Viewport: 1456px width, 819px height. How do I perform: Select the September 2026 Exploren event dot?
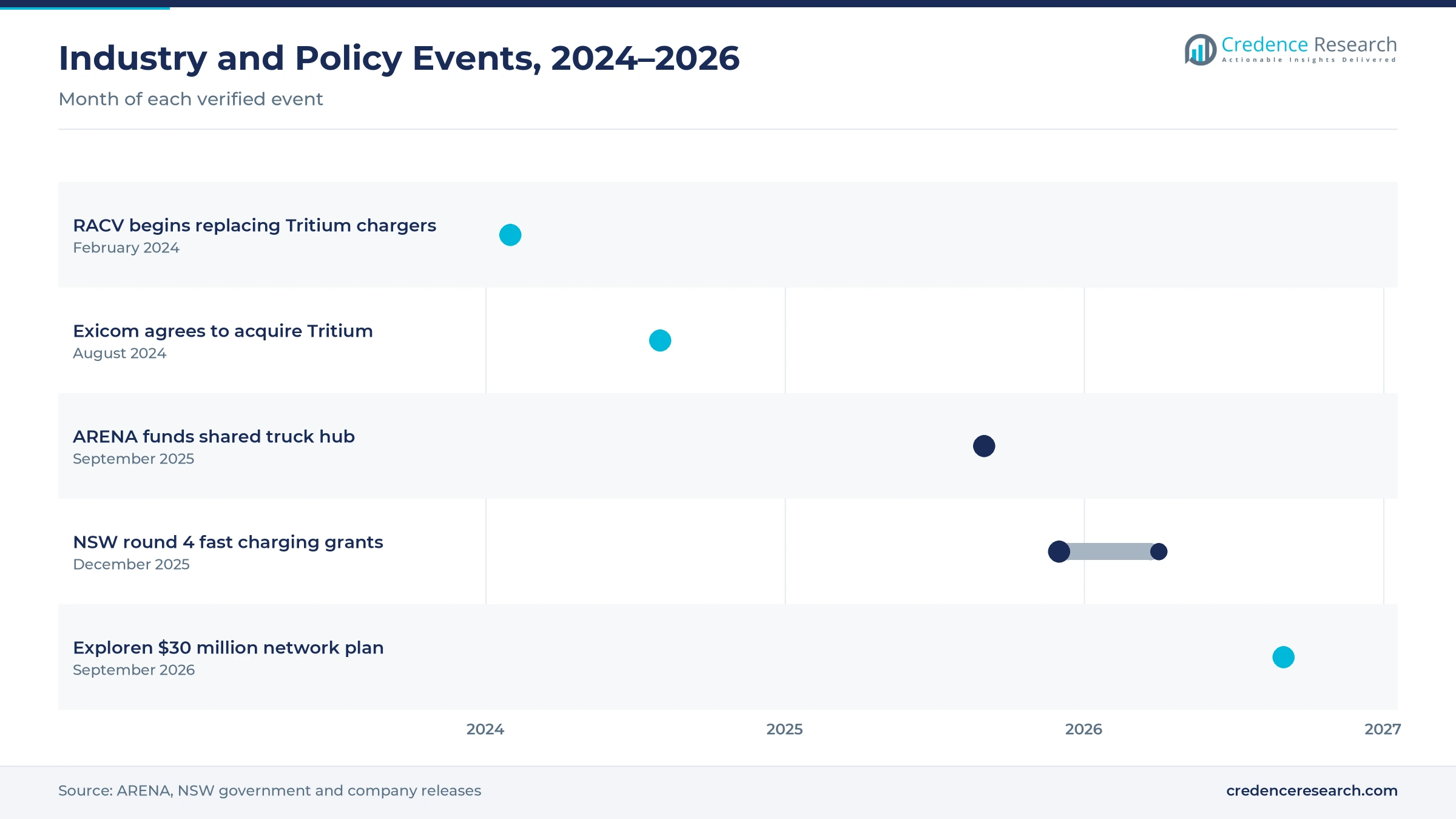coord(1284,657)
